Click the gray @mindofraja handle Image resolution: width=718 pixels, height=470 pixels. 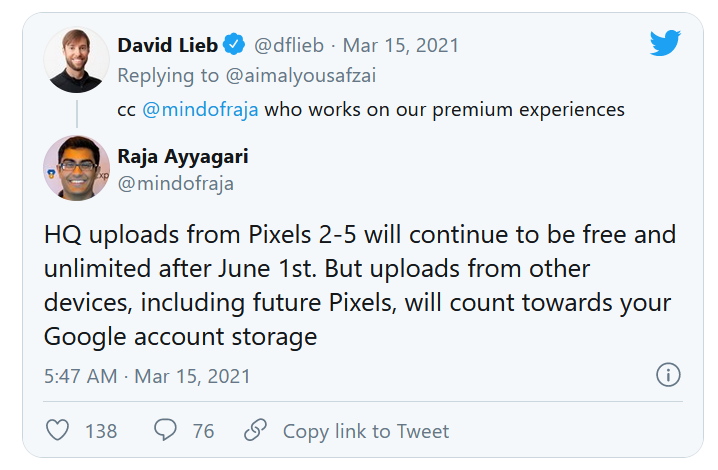176,184
